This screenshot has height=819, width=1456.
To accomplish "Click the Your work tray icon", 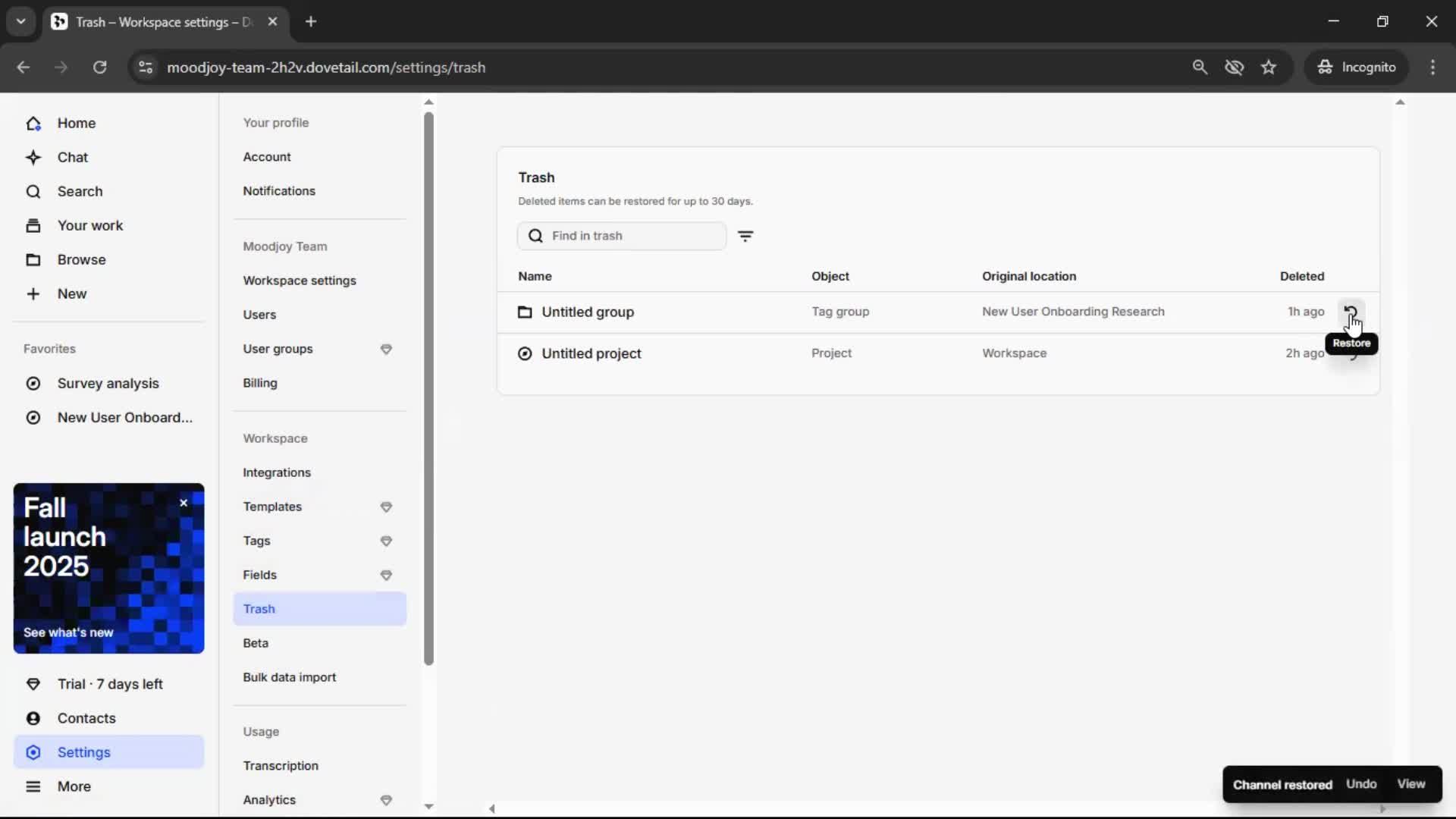I will tap(33, 225).
